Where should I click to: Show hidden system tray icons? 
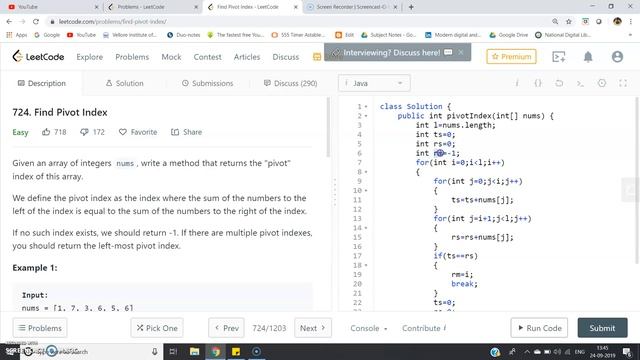pos(527,351)
